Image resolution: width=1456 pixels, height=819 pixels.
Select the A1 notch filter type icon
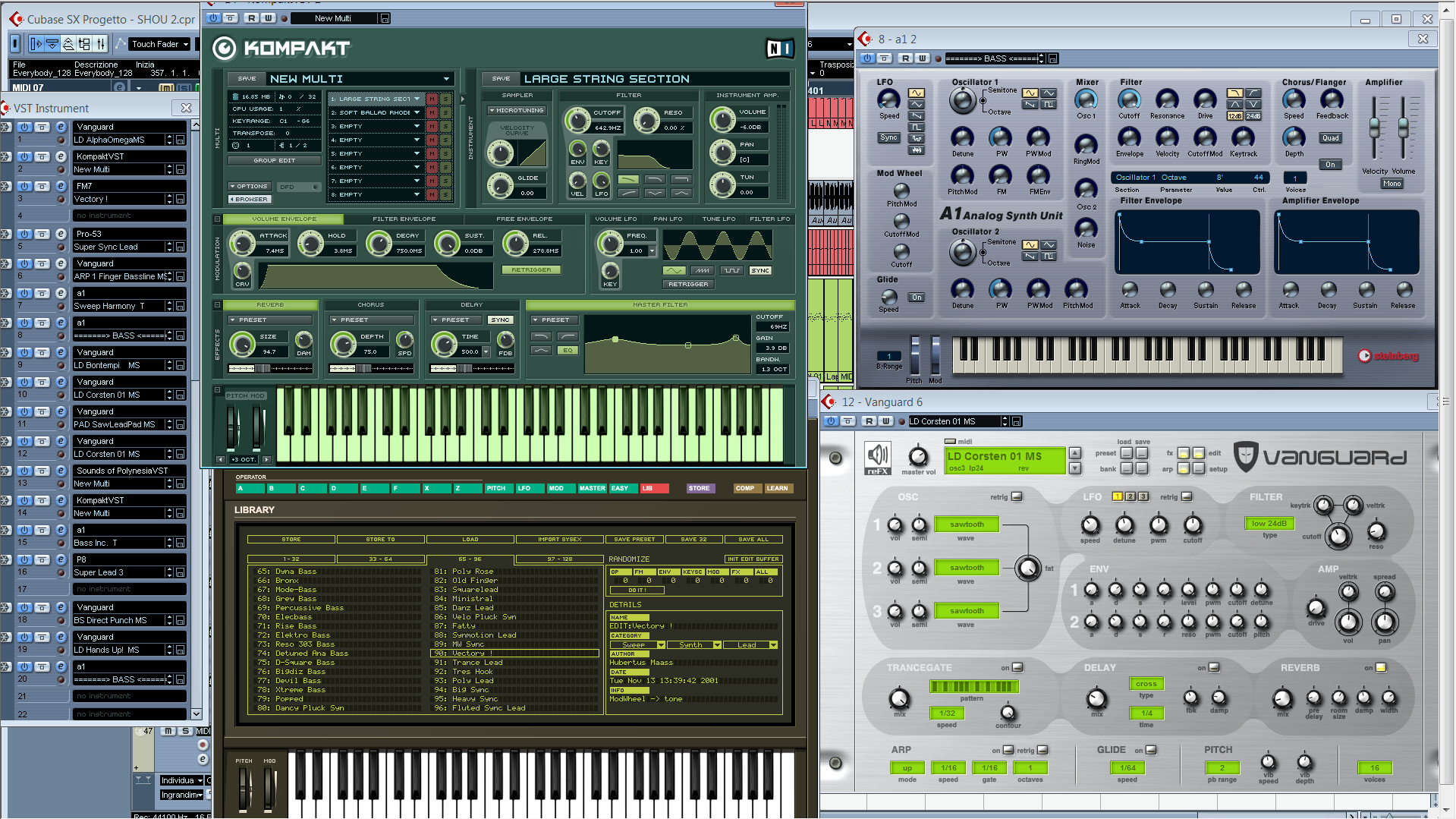click(1253, 104)
